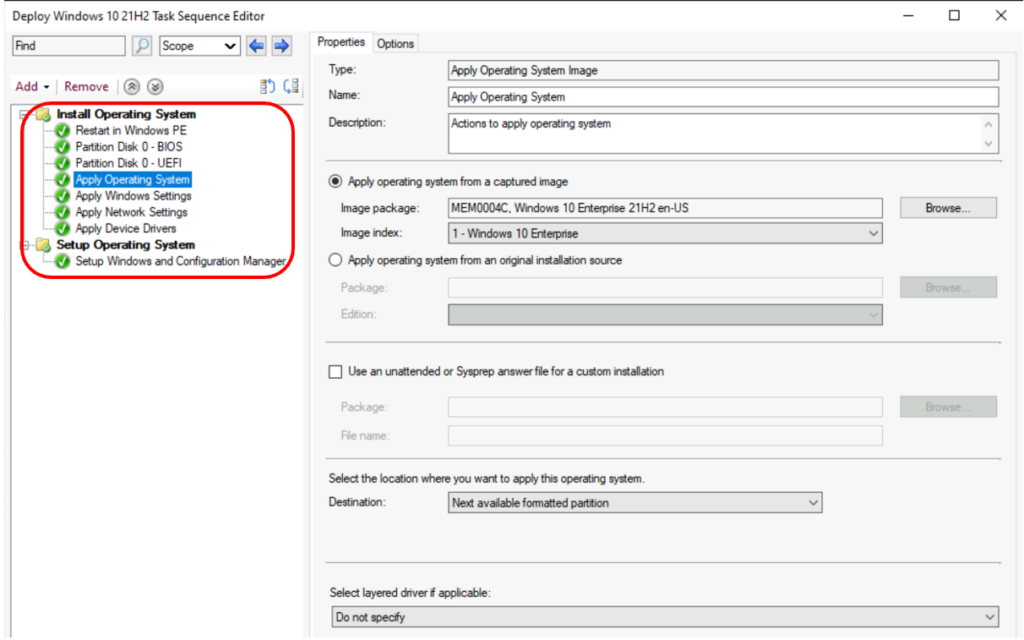The image size is (1024, 640).
Task: Click the Name field
Action: pyautogui.click(x=723, y=97)
